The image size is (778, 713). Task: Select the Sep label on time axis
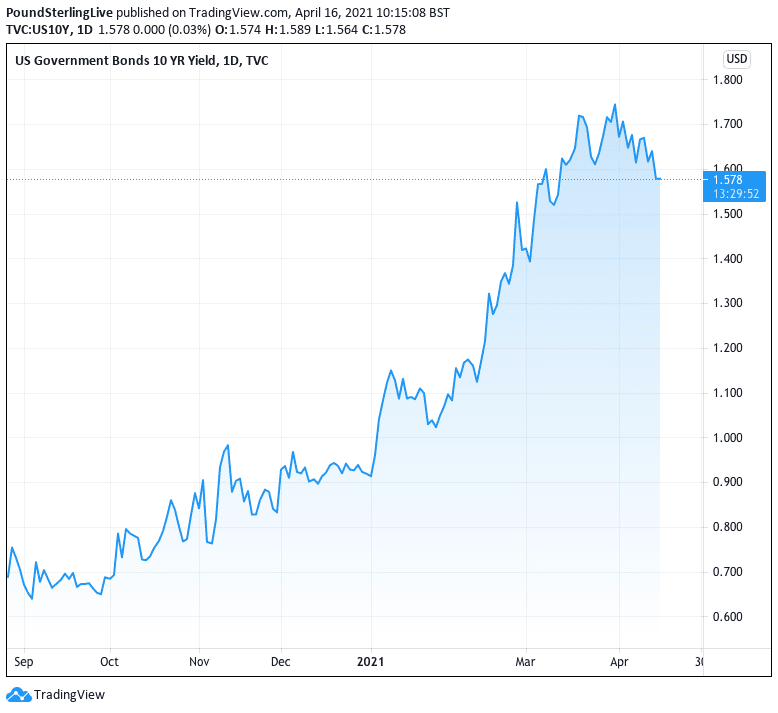pos(20,661)
